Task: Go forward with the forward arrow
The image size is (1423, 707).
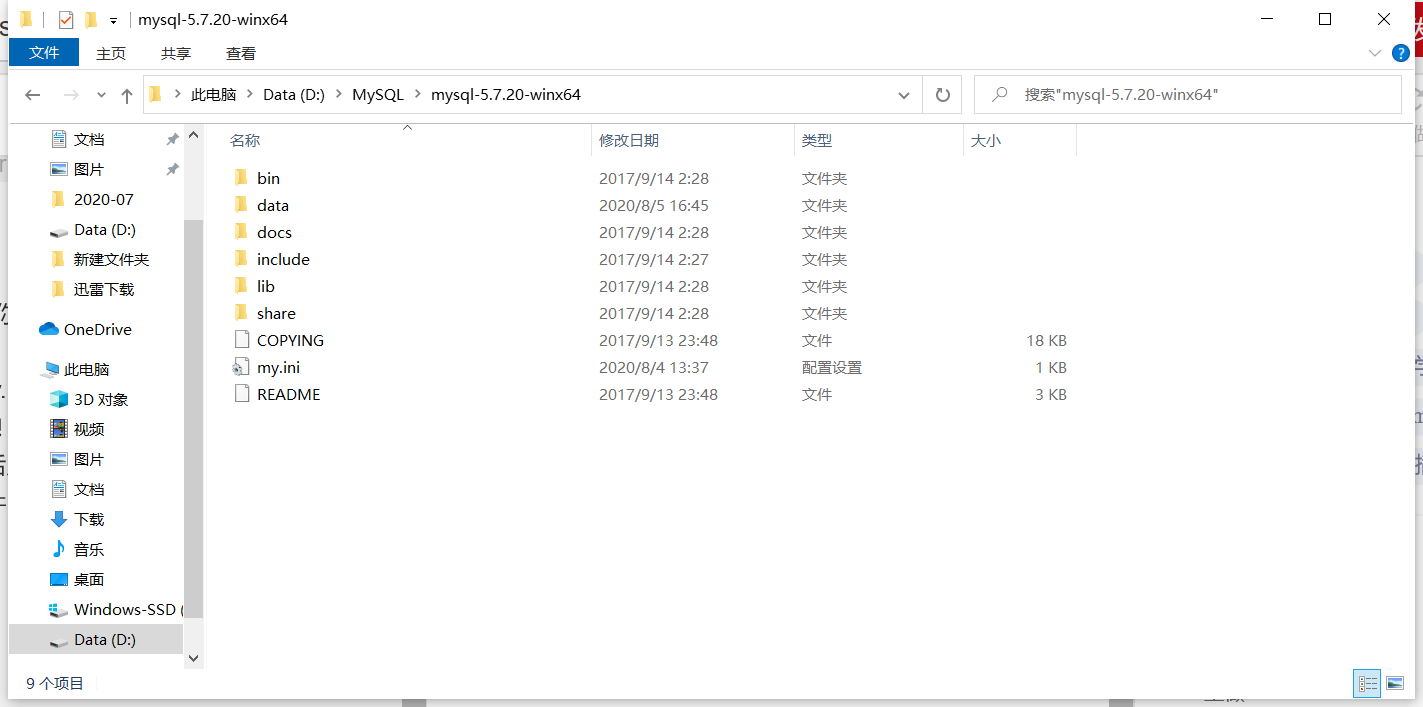Action: 71,95
